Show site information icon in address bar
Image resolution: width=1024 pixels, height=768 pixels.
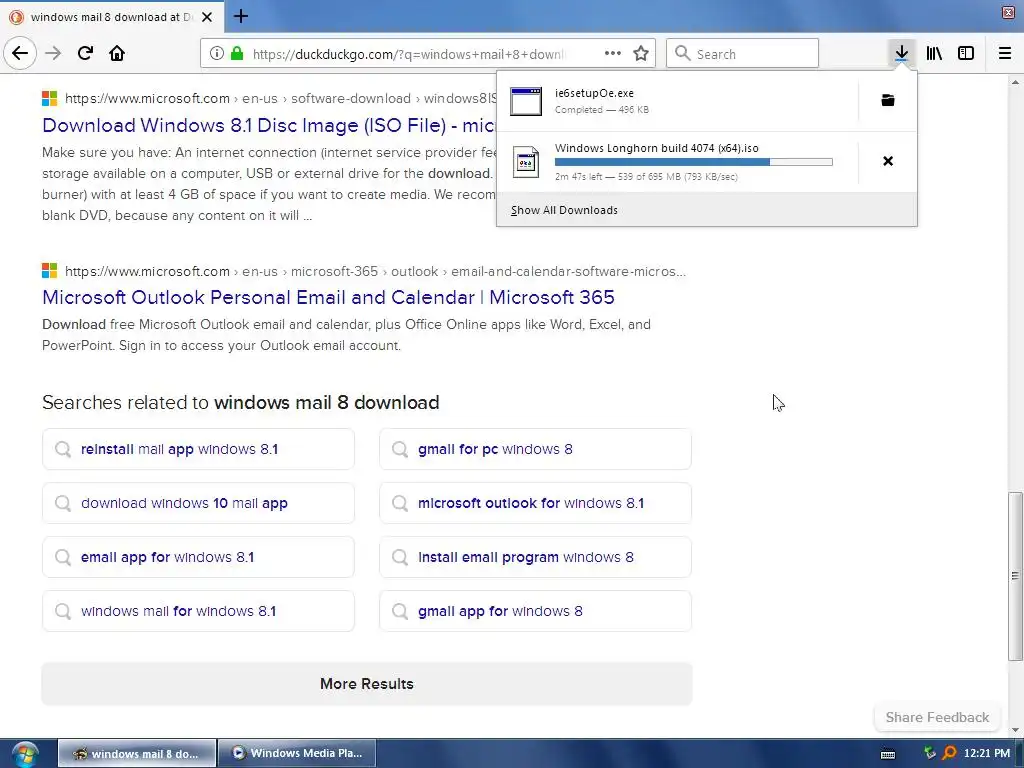pyautogui.click(x=216, y=54)
